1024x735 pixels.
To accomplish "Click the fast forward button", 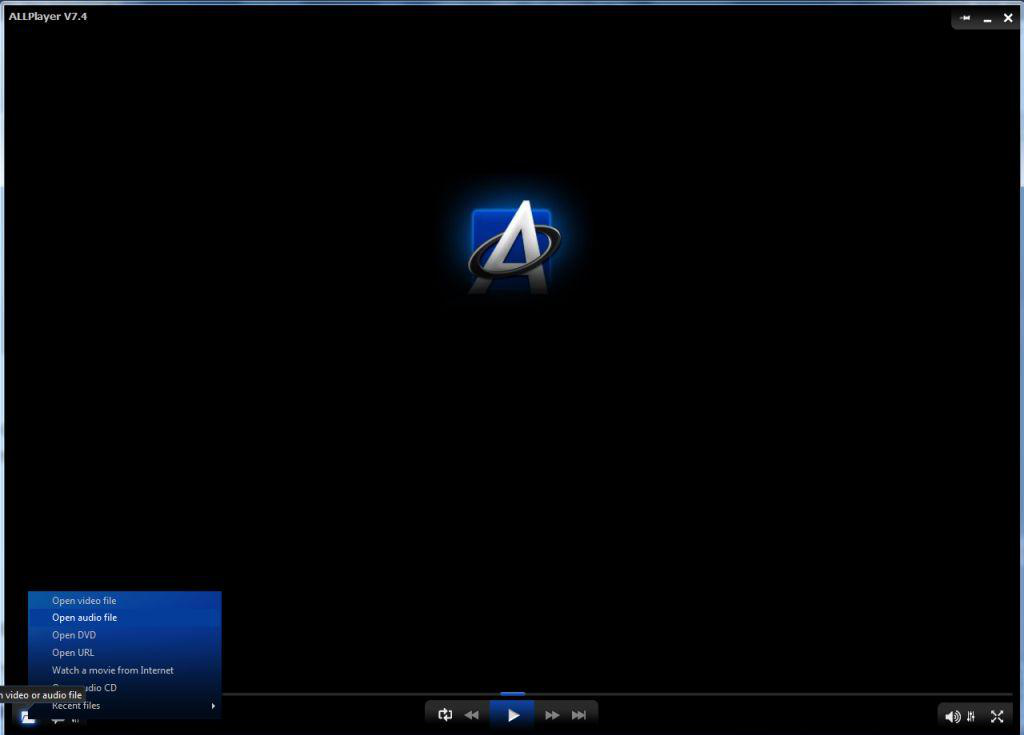I will click(x=552, y=715).
